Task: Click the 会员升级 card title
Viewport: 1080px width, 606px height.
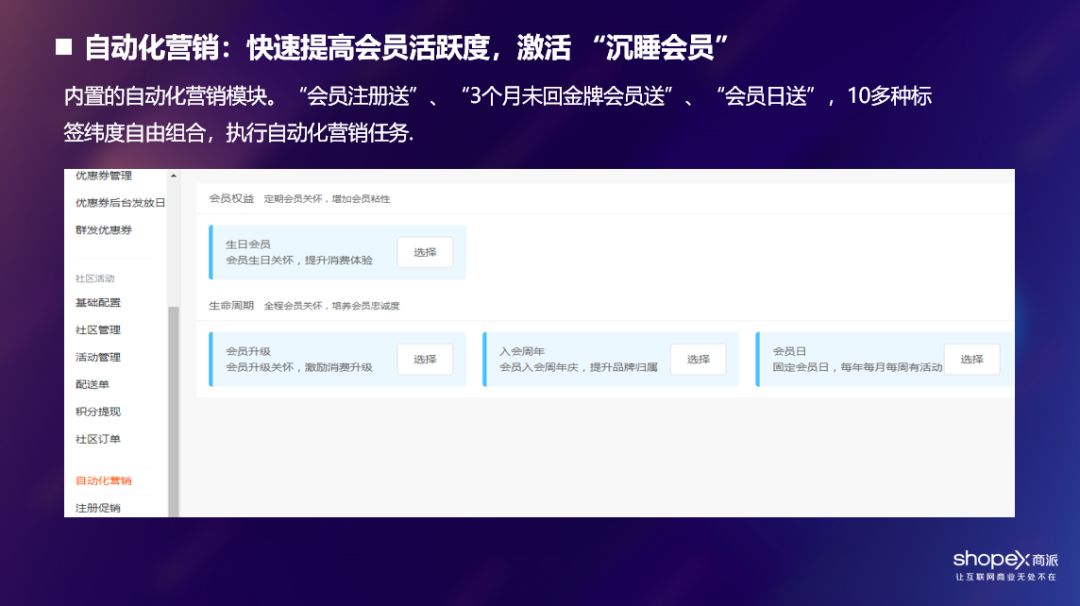Action: pos(248,351)
